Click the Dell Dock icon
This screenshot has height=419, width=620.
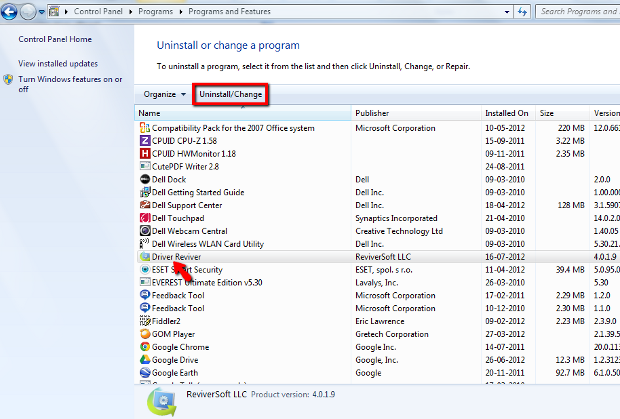(x=145, y=179)
